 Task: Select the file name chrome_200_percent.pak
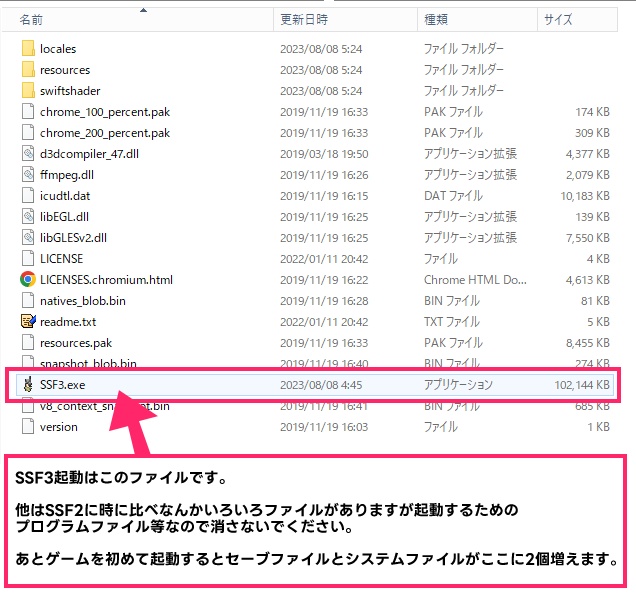pyautogui.click(x=105, y=133)
